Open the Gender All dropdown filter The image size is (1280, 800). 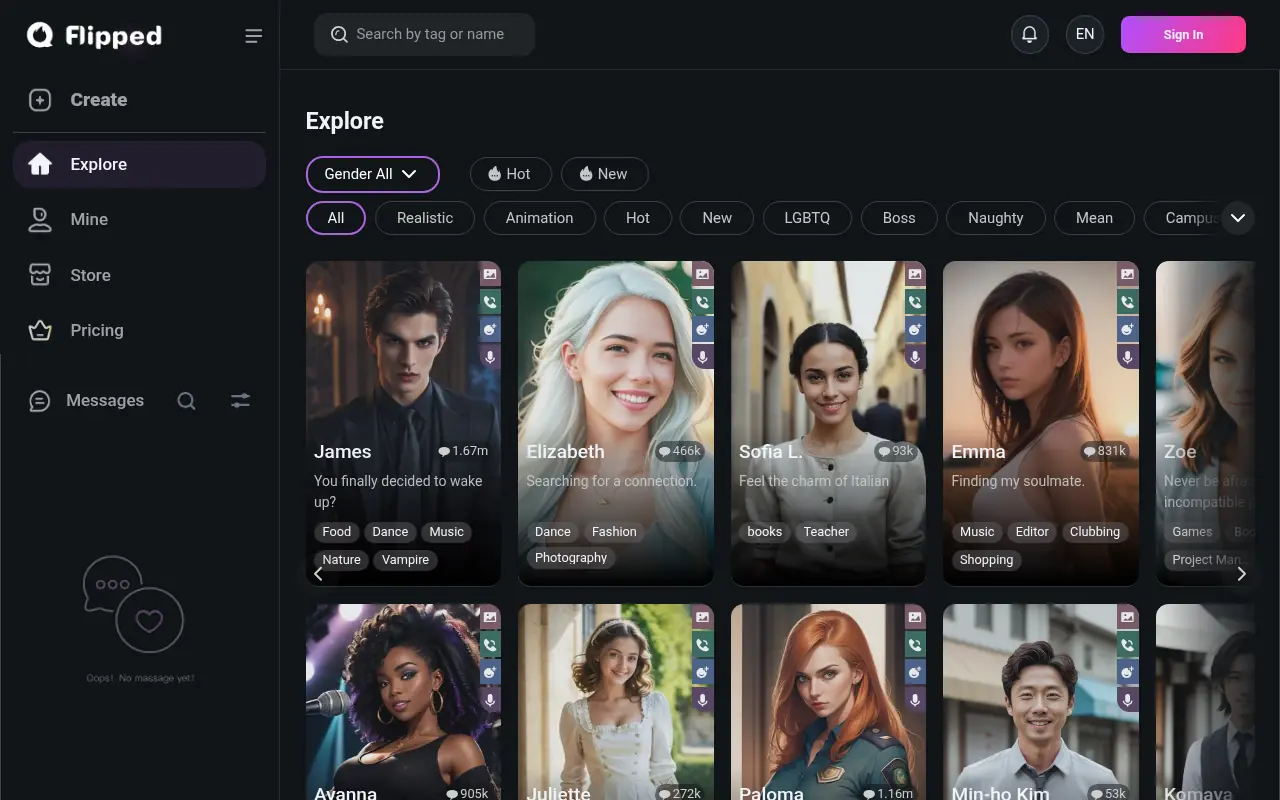click(372, 174)
